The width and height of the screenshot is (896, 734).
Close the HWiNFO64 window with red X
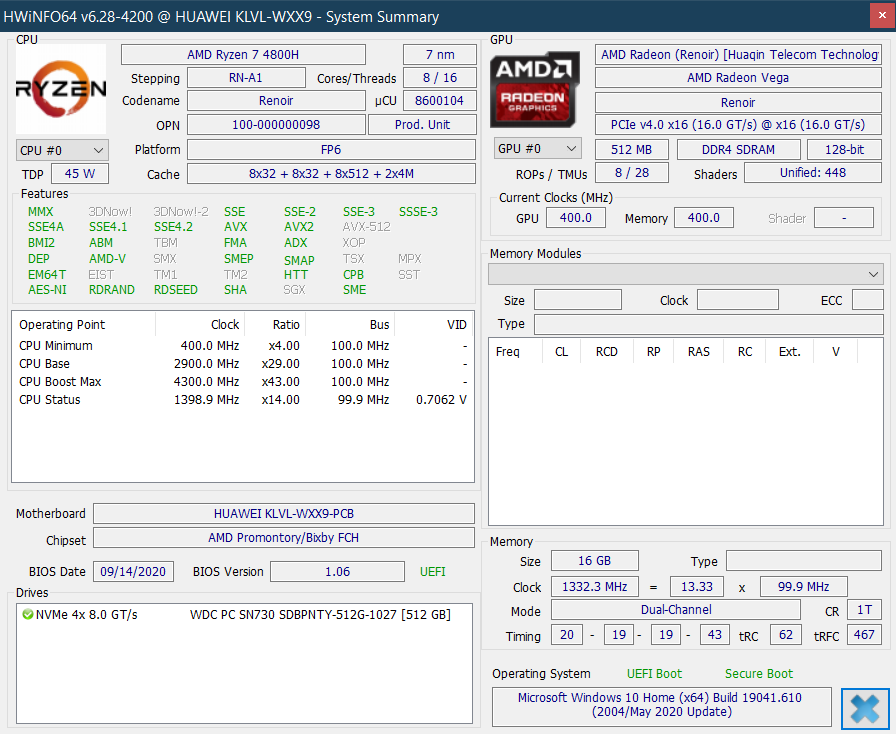pos(882,17)
